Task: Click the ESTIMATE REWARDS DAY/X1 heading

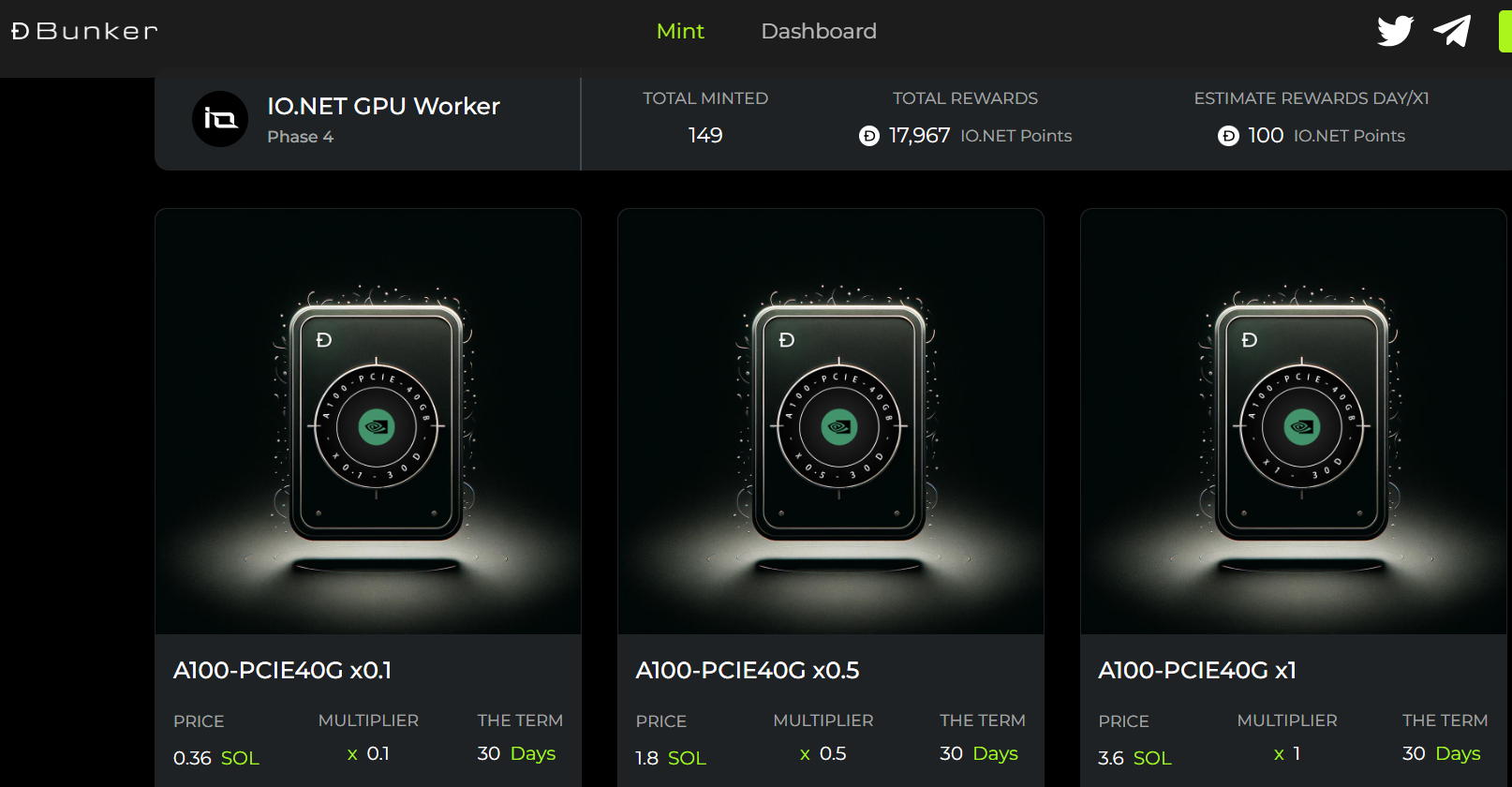Action: pos(1312,98)
